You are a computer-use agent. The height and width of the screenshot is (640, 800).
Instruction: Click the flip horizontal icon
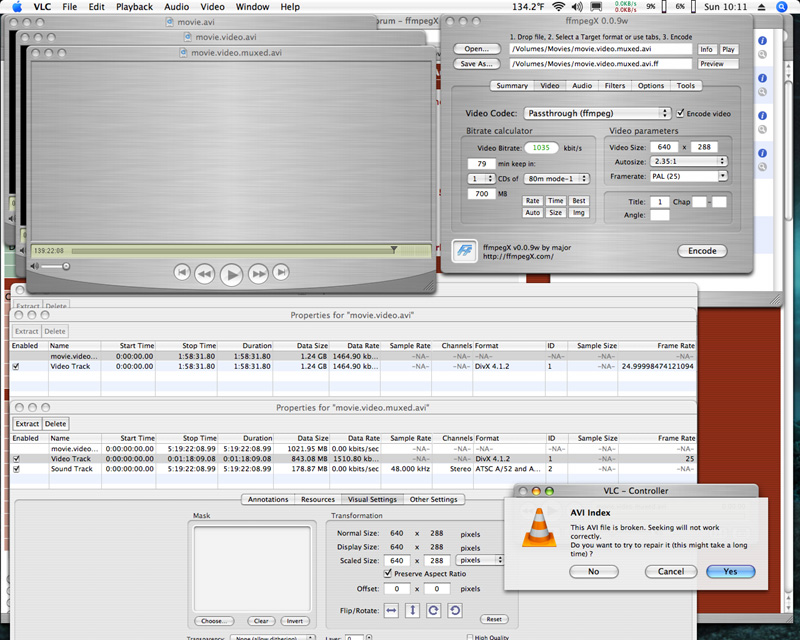click(x=391, y=610)
